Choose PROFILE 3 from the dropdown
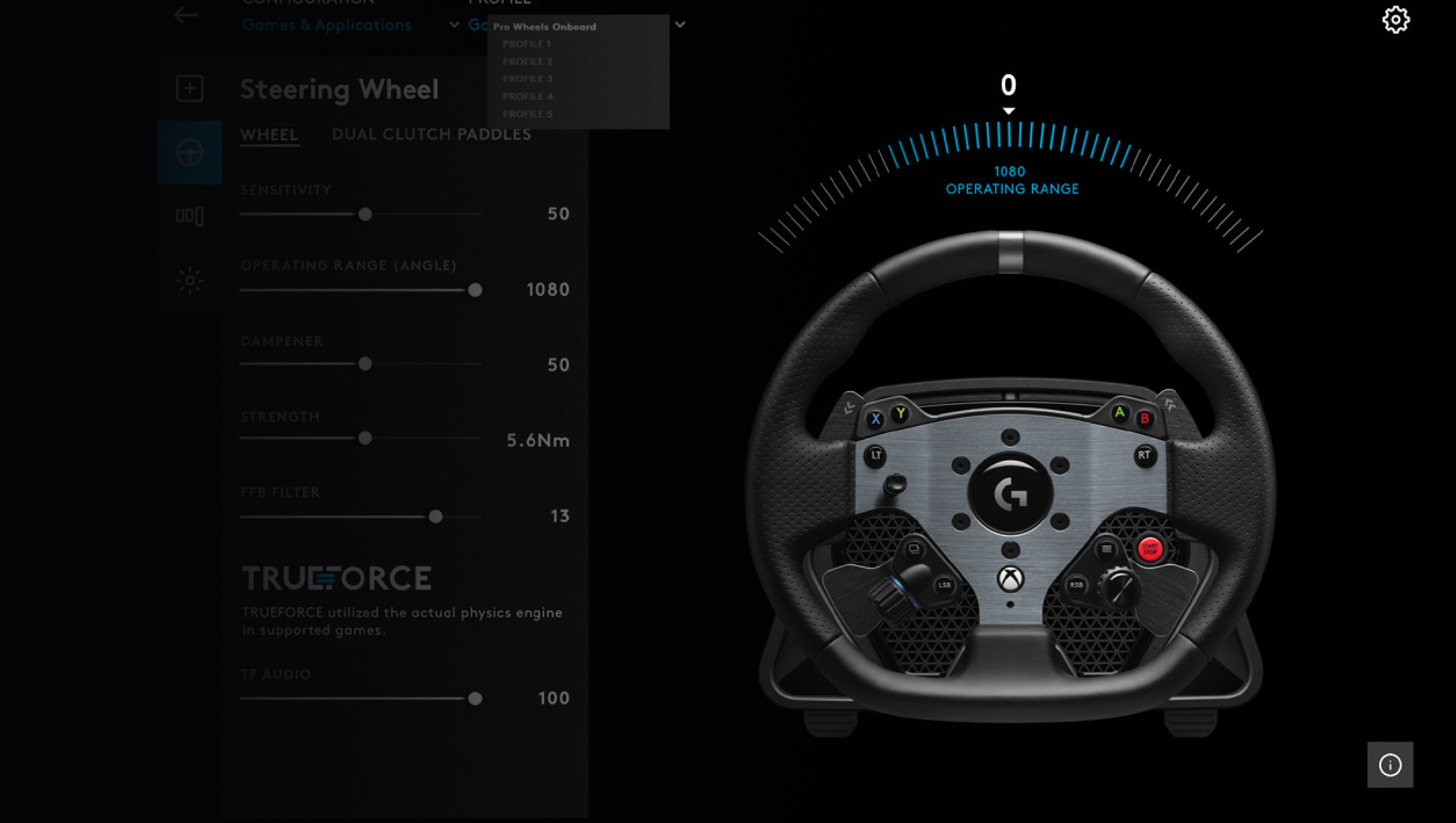 (527, 79)
